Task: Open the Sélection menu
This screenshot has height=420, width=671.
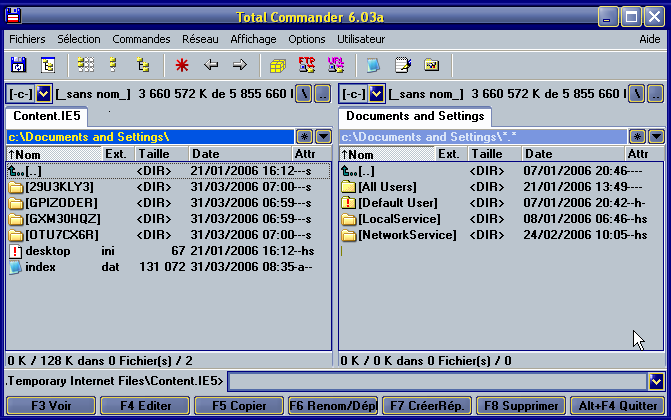Action: (79, 39)
